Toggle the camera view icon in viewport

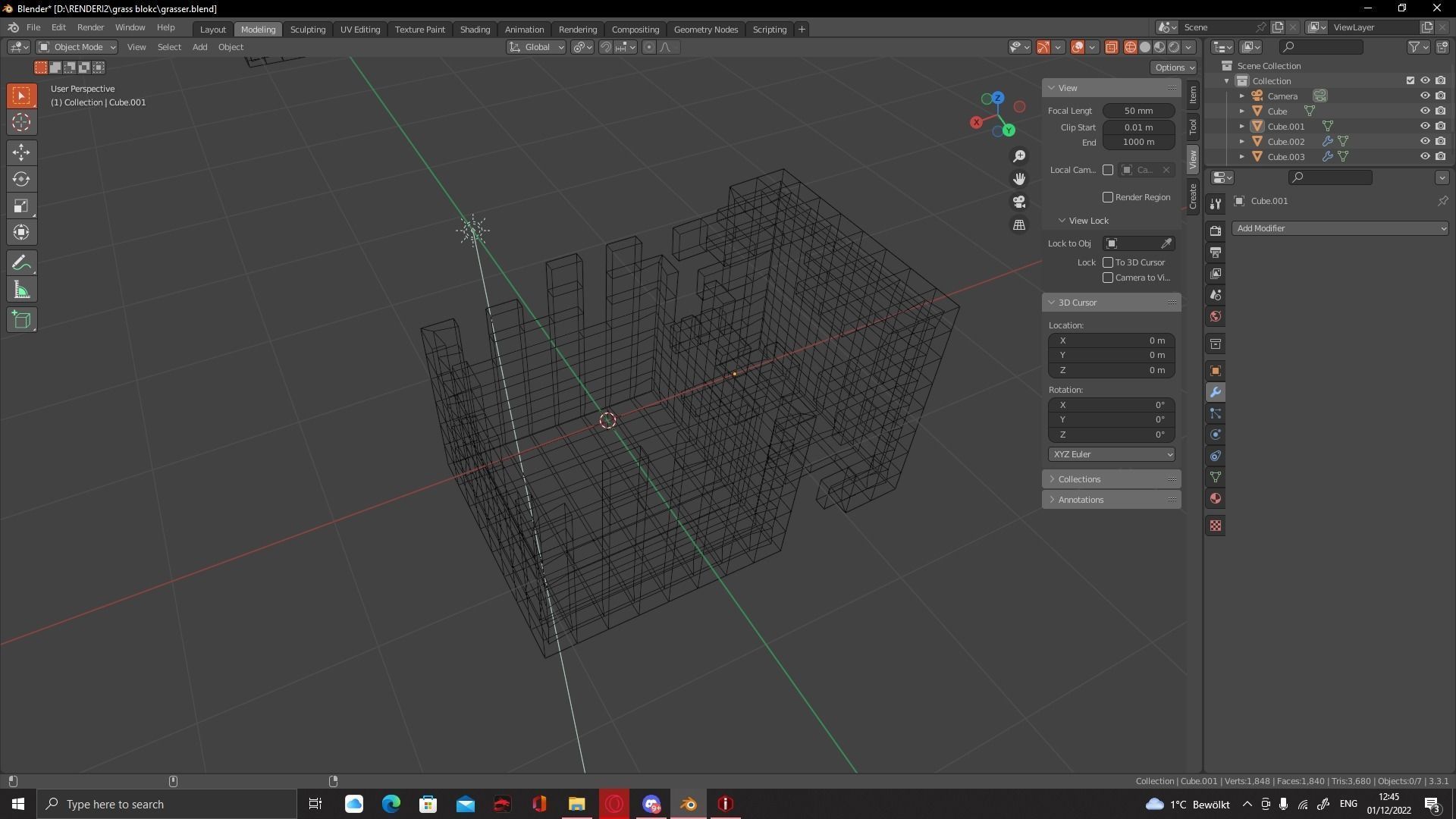coord(1019,202)
